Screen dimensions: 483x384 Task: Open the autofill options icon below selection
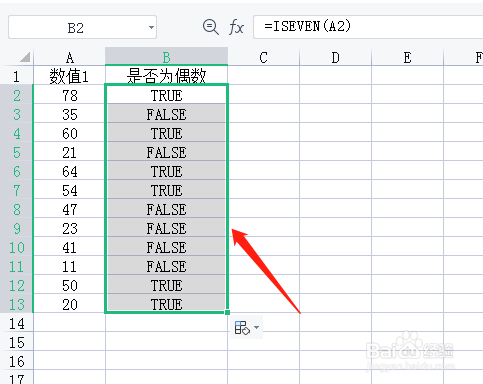[x=242, y=328]
